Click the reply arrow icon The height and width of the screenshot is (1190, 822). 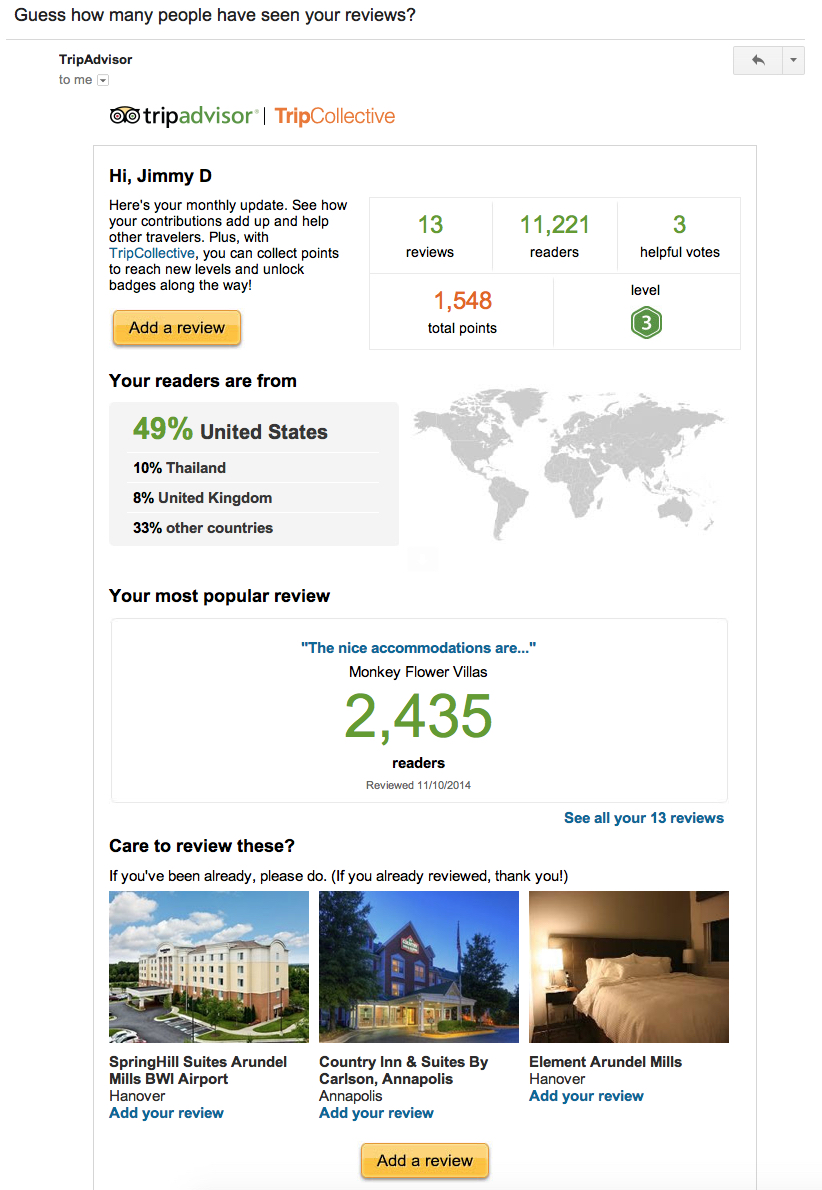point(757,60)
